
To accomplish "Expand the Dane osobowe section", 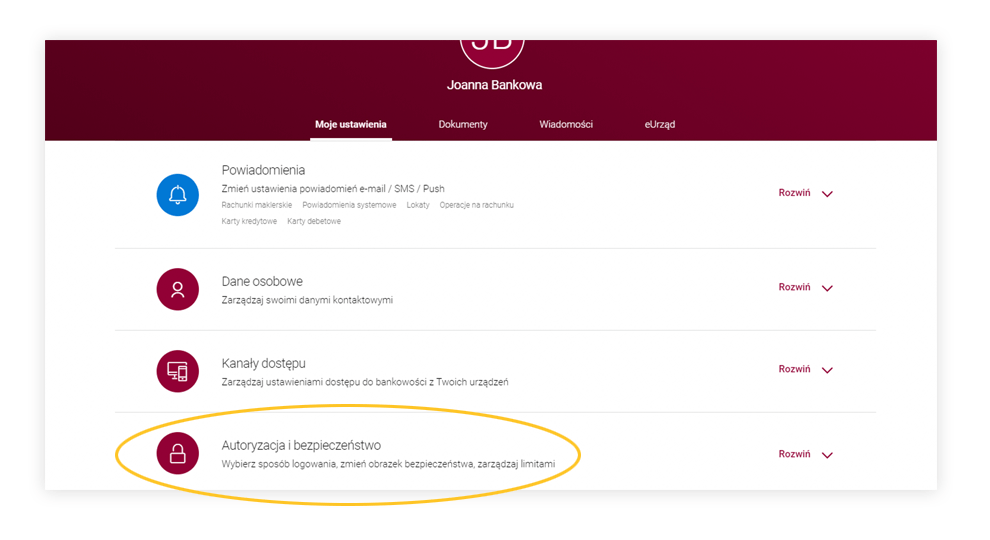I will click(805, 287).
